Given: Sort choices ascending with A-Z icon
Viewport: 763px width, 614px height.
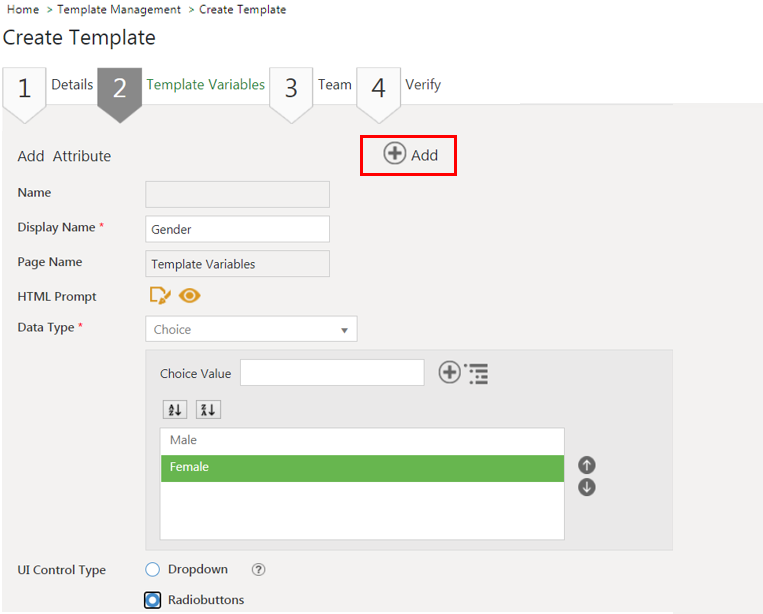Looking at the screenshot, I should (174, 410).
